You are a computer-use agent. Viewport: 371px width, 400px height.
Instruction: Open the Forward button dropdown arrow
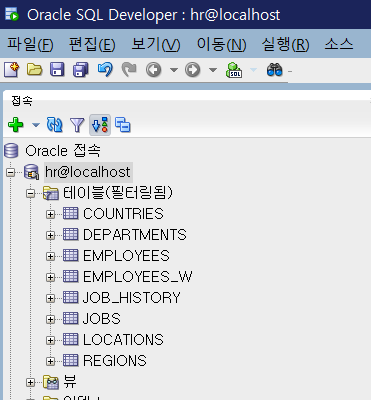213,70
